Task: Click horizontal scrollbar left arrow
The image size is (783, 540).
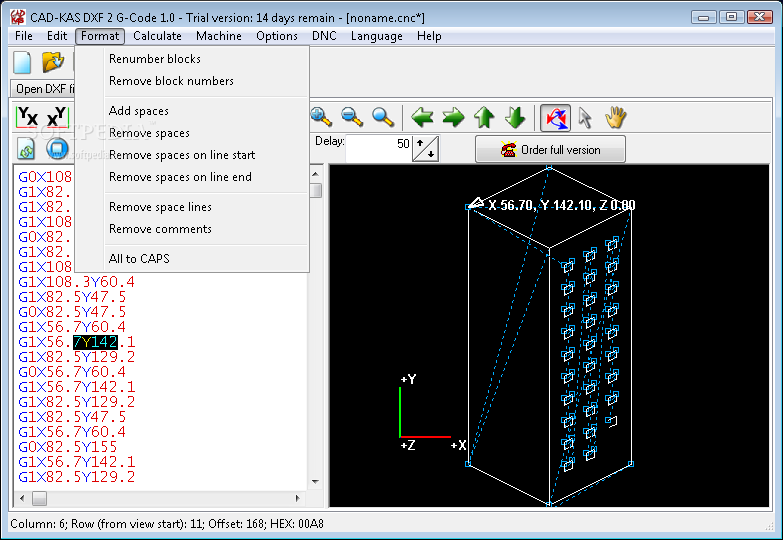Action: [22, 498]
